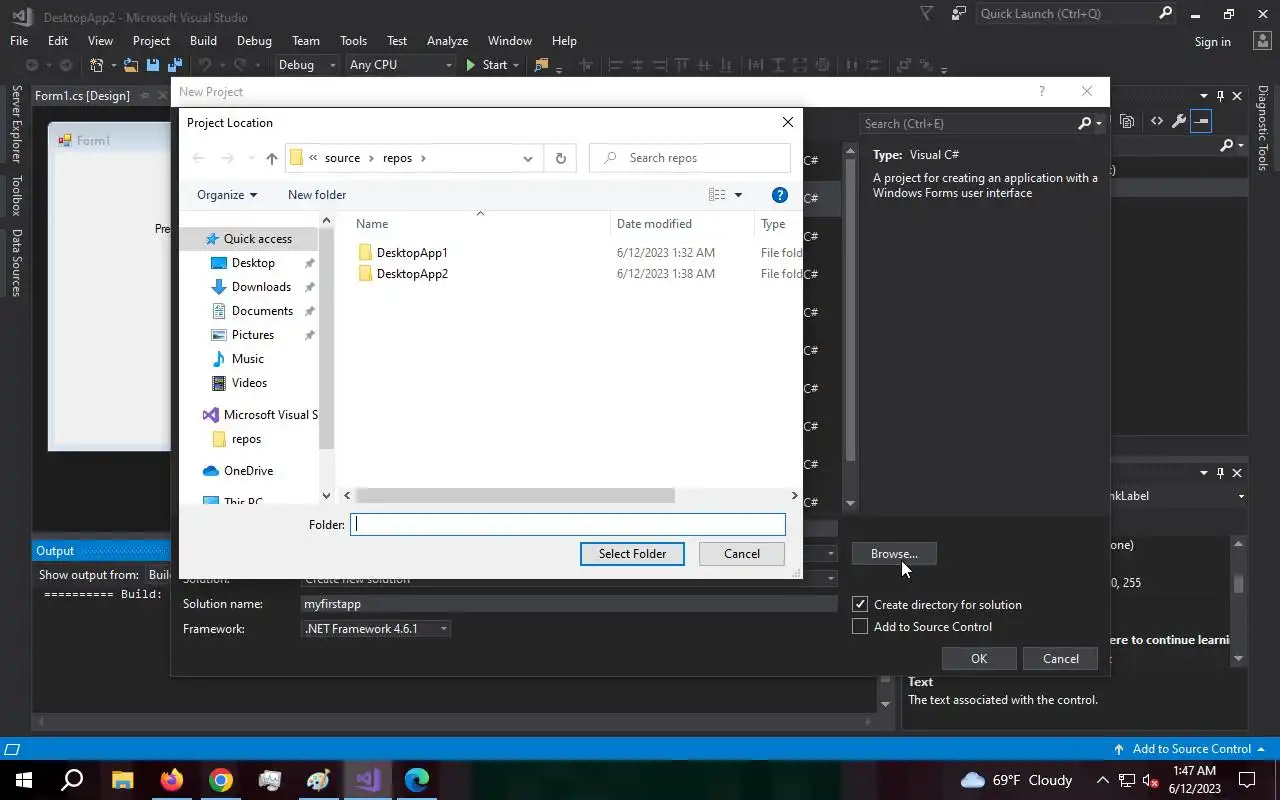Click the Save All toolbar icon

point(173,65)
